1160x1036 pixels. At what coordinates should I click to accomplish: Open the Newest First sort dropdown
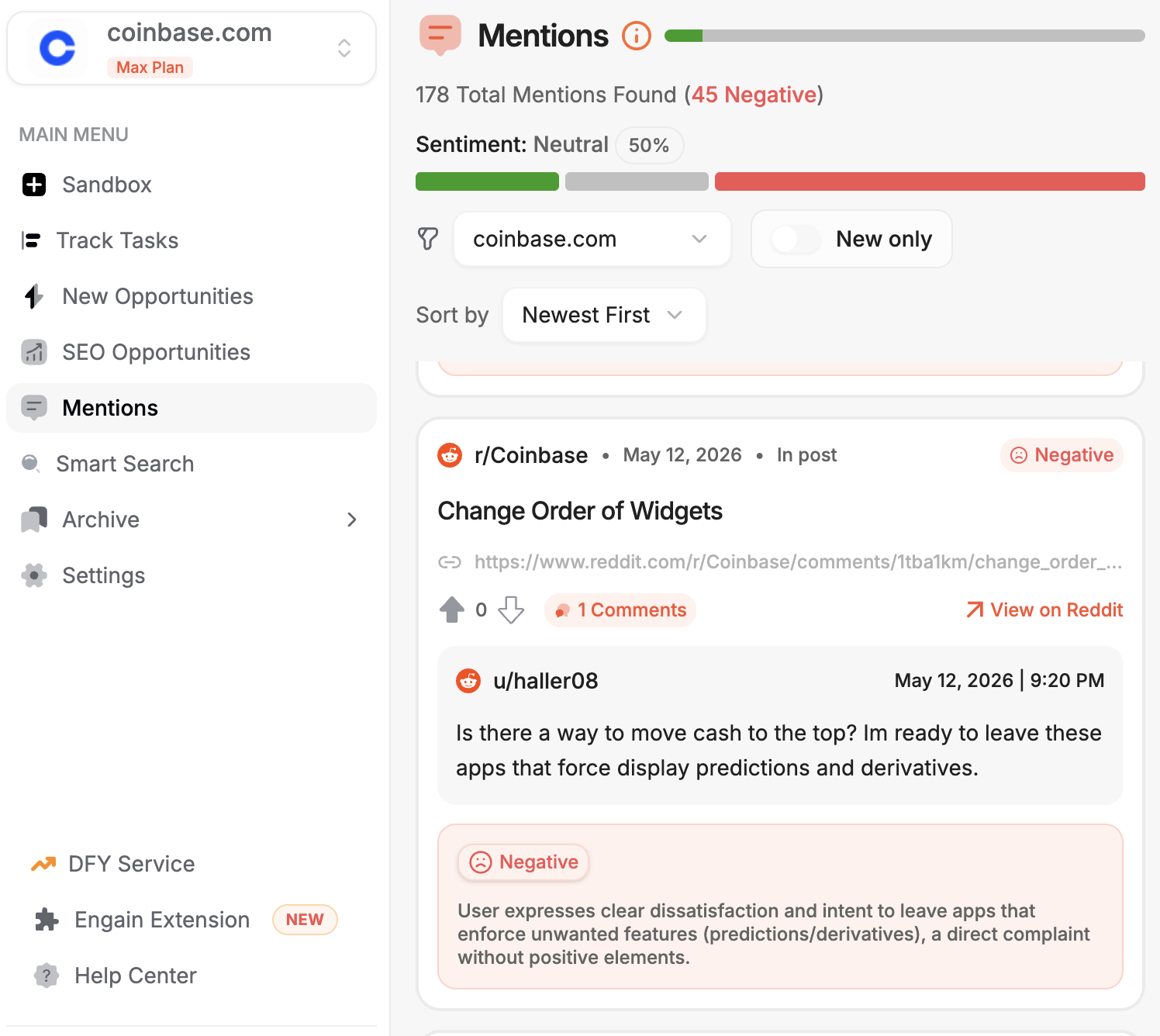604,315
